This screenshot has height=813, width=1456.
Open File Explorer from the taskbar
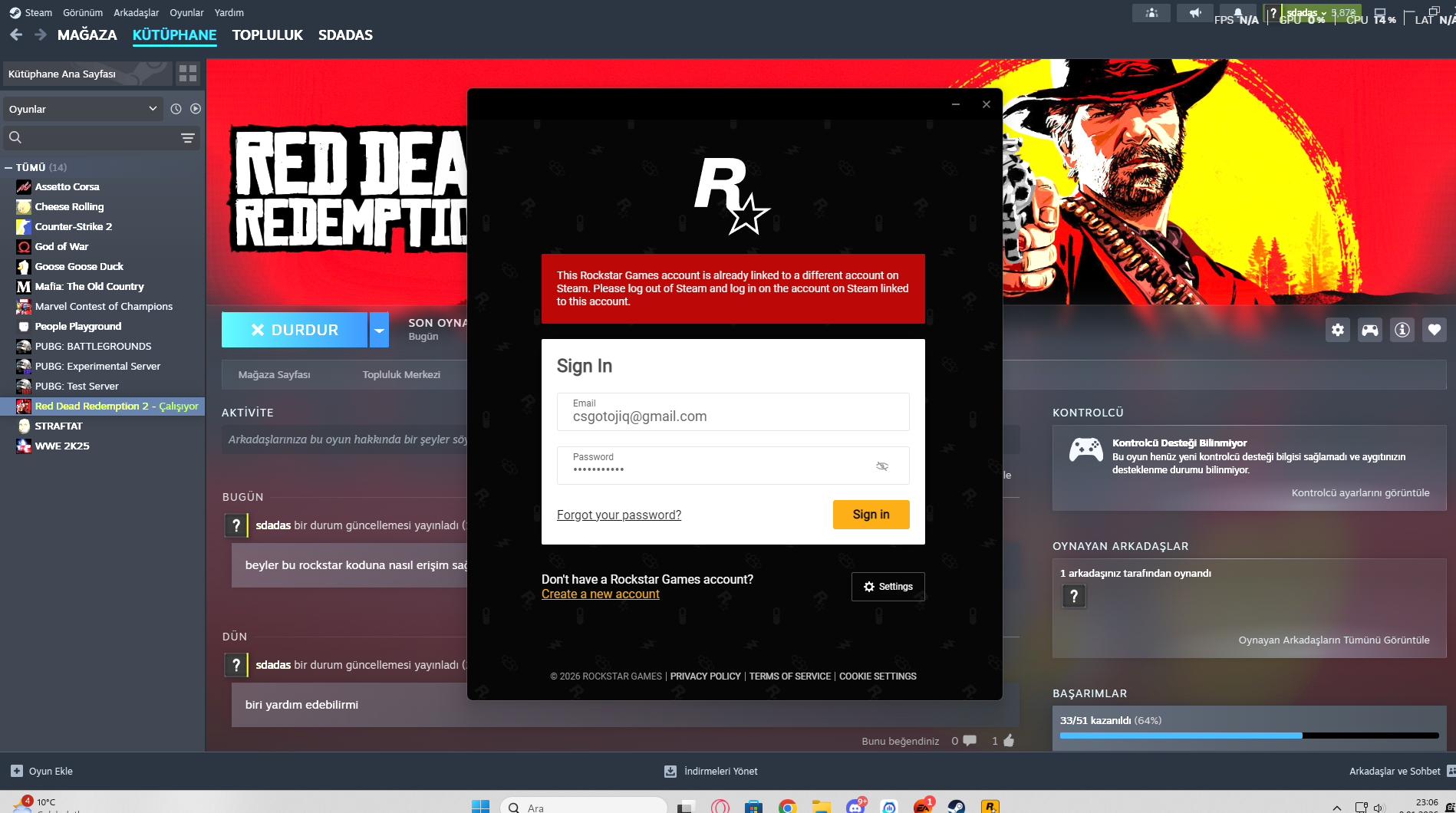[x=822, y=806]
